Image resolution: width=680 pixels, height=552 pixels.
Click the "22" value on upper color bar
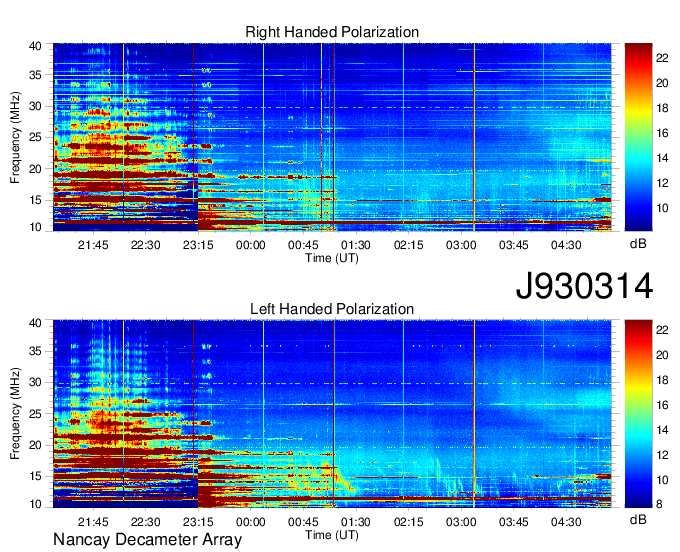click(662, 58)
